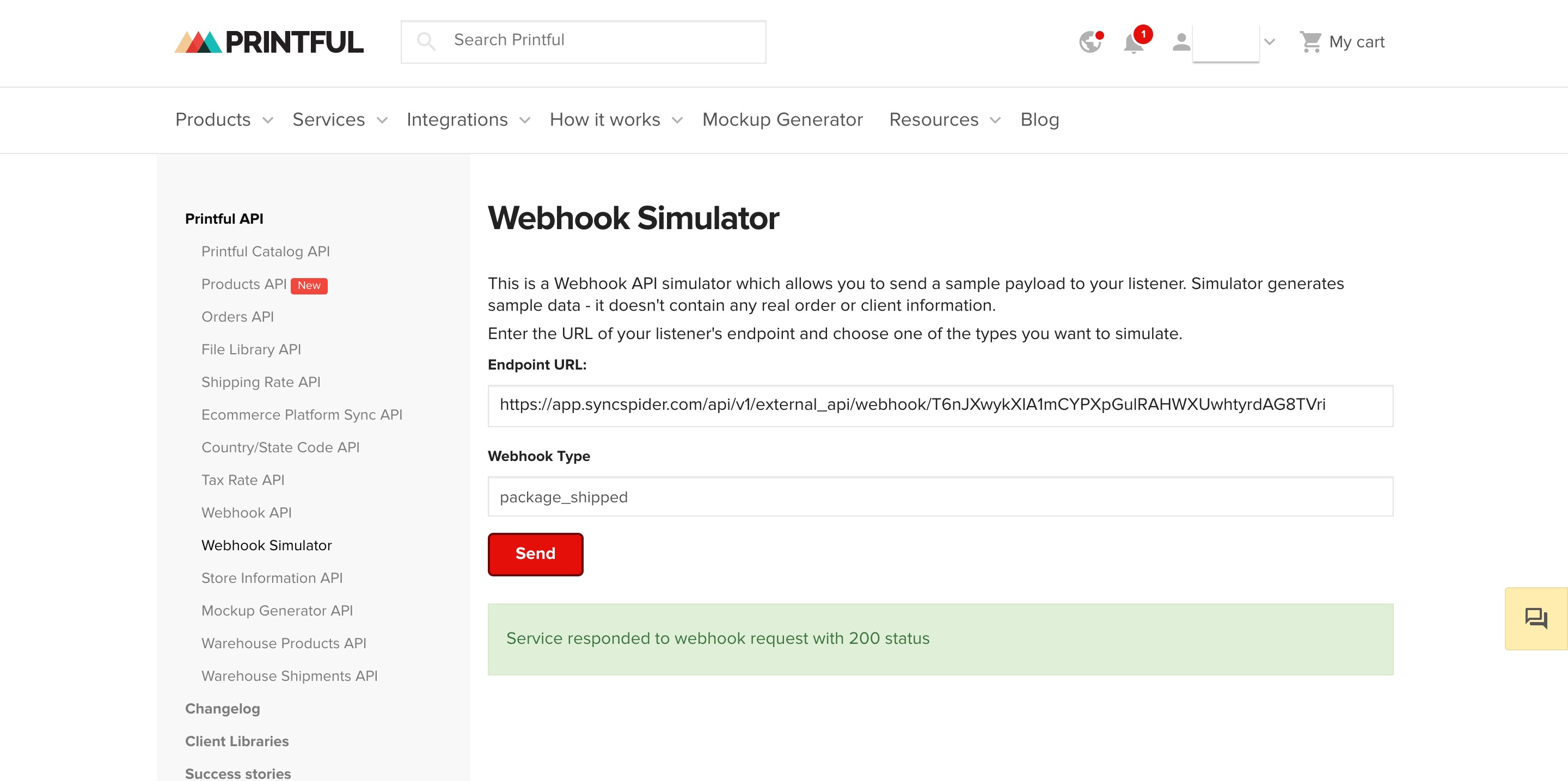
Task: Open Ecommerce Platform Sync API link
Action: [302, 415]
